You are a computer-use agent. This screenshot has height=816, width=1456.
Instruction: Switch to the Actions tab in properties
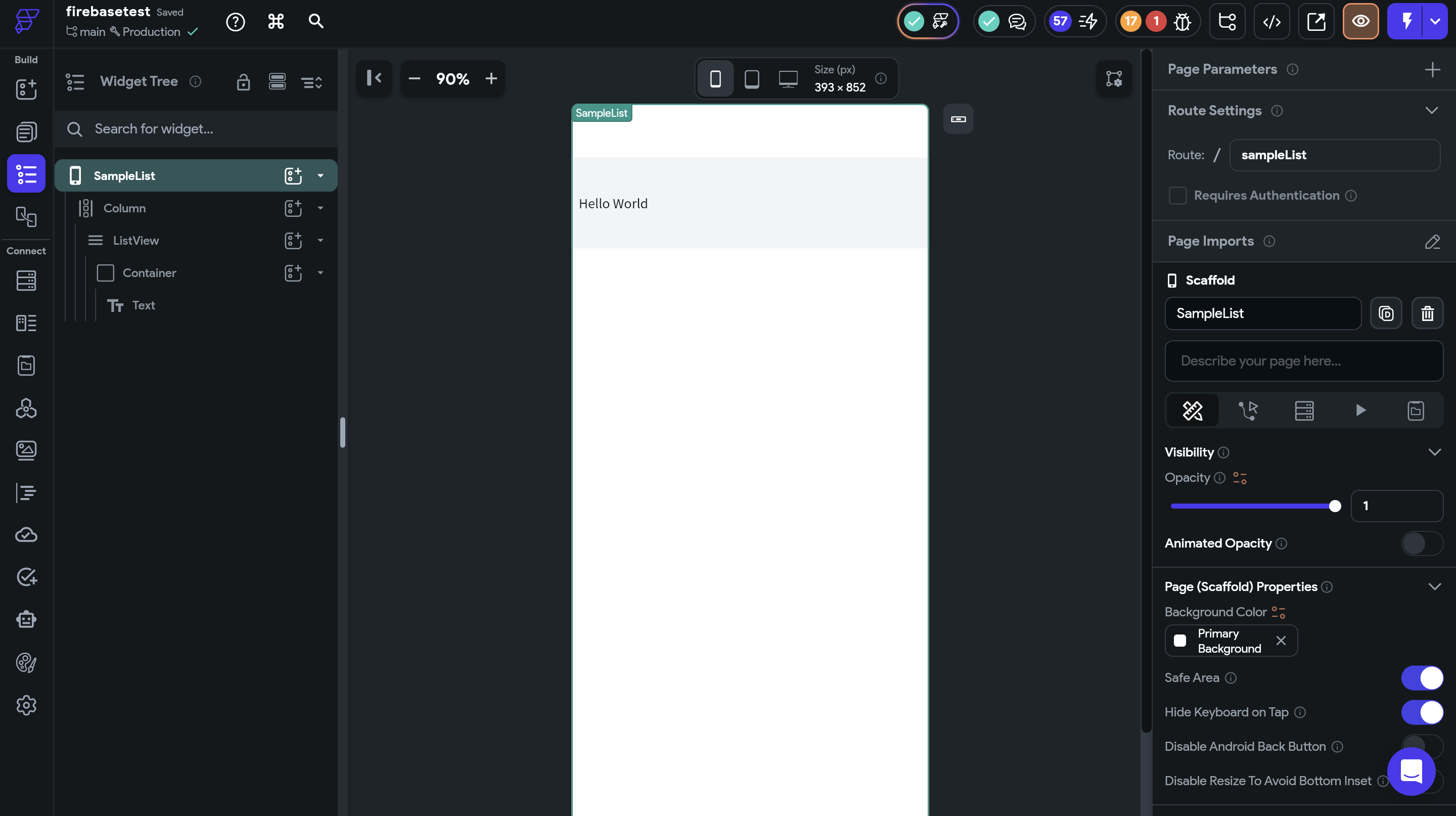1247,410
